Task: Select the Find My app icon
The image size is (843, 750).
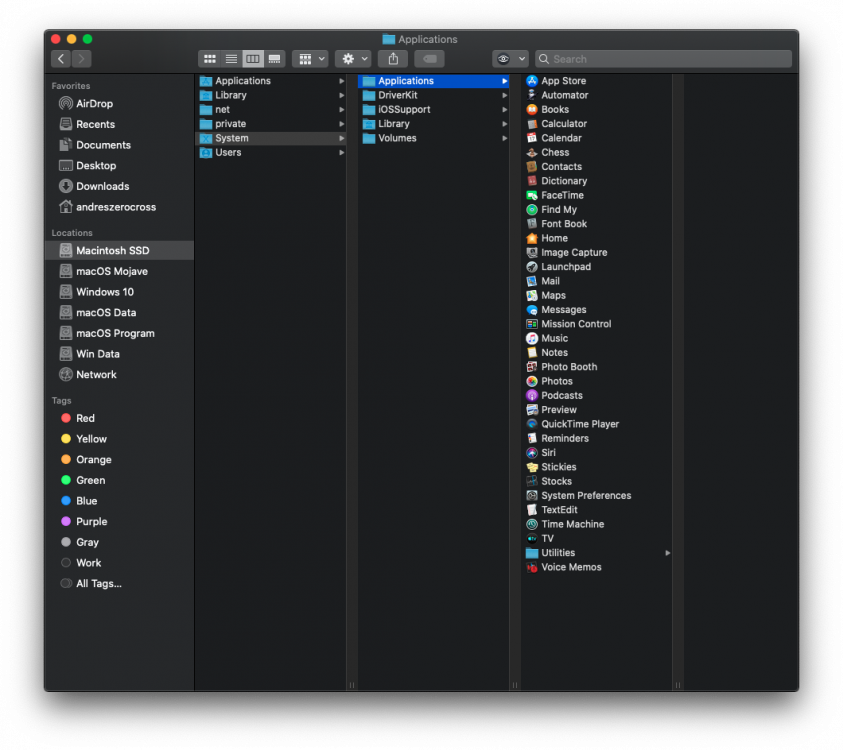Action: pos(532,210)
